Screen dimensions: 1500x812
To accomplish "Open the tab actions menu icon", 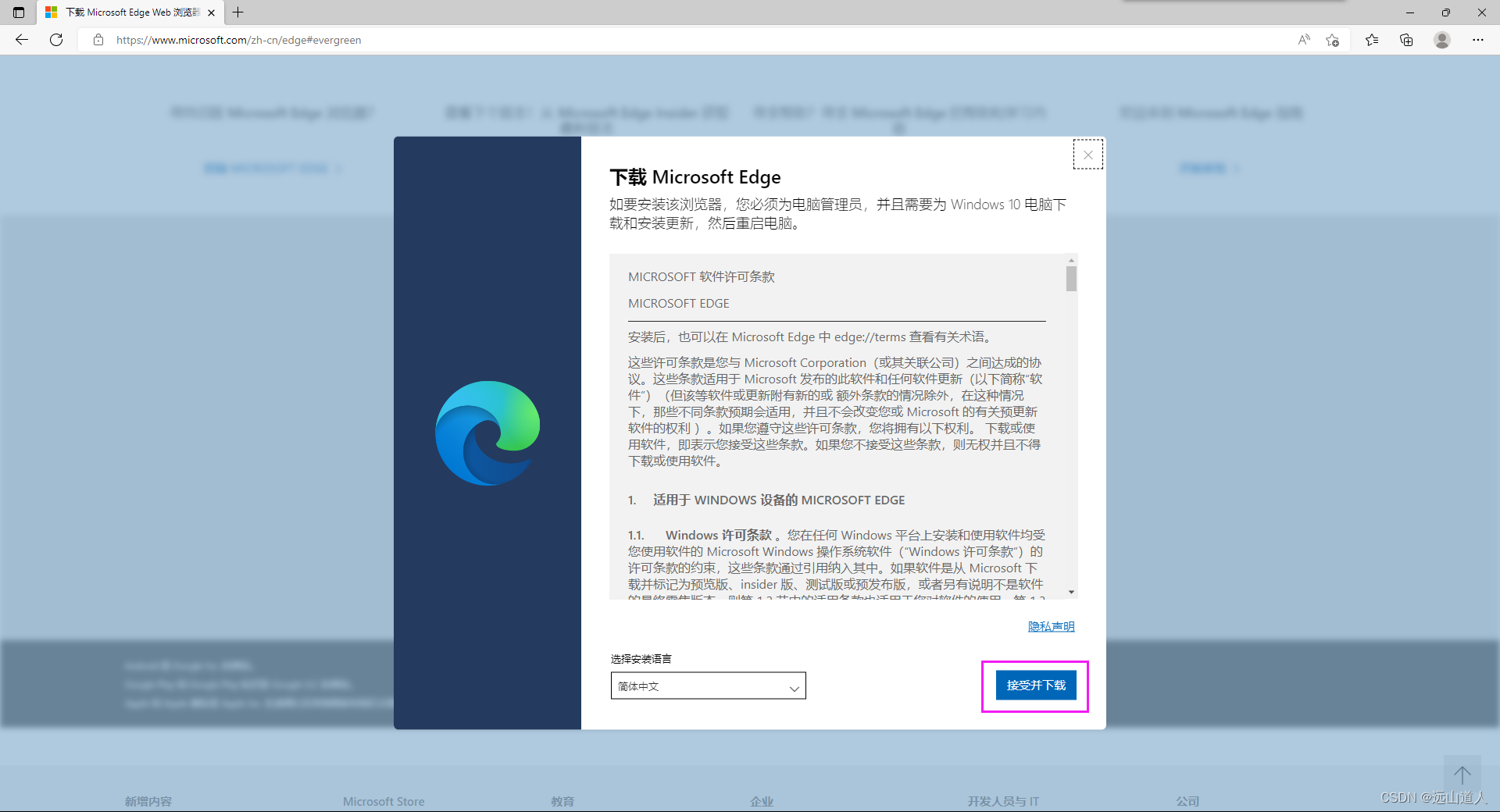I will 19,12.
